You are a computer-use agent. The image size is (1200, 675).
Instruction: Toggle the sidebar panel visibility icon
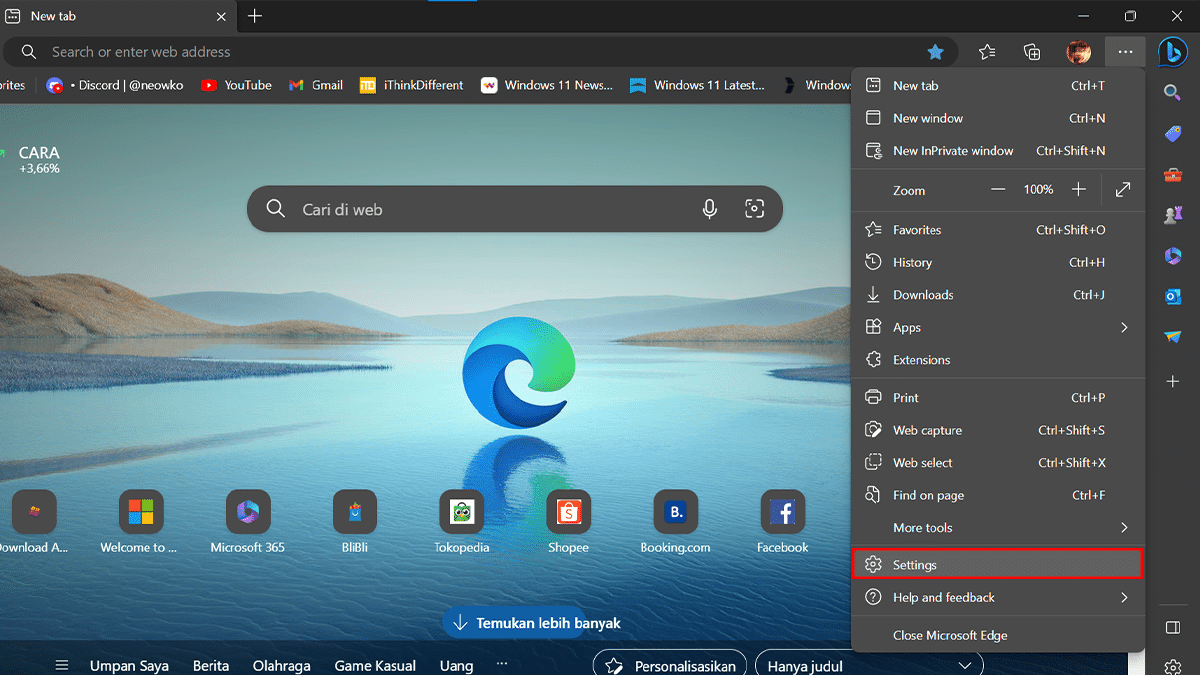(x=1173, y=627)
